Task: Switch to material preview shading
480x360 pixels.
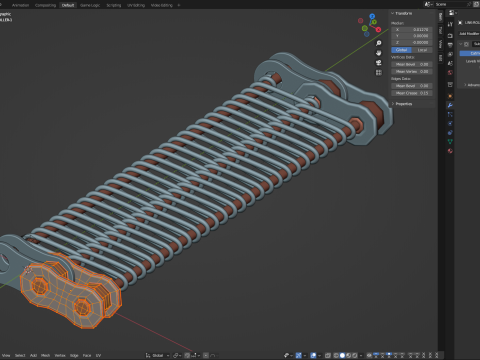Action: pos(348,355)
